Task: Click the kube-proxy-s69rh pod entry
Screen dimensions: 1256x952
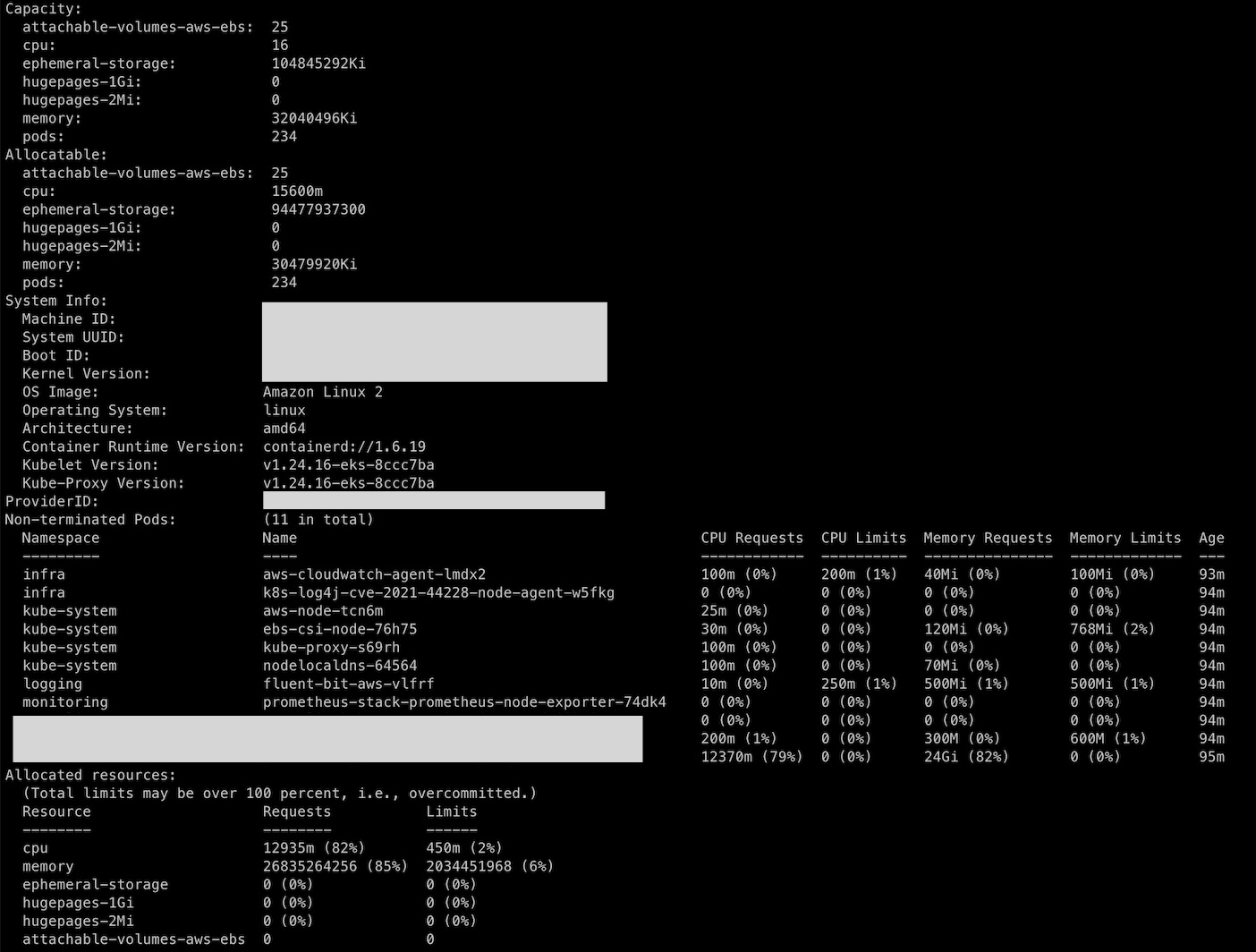Action: pyautogui.click(x=331, y=647)
